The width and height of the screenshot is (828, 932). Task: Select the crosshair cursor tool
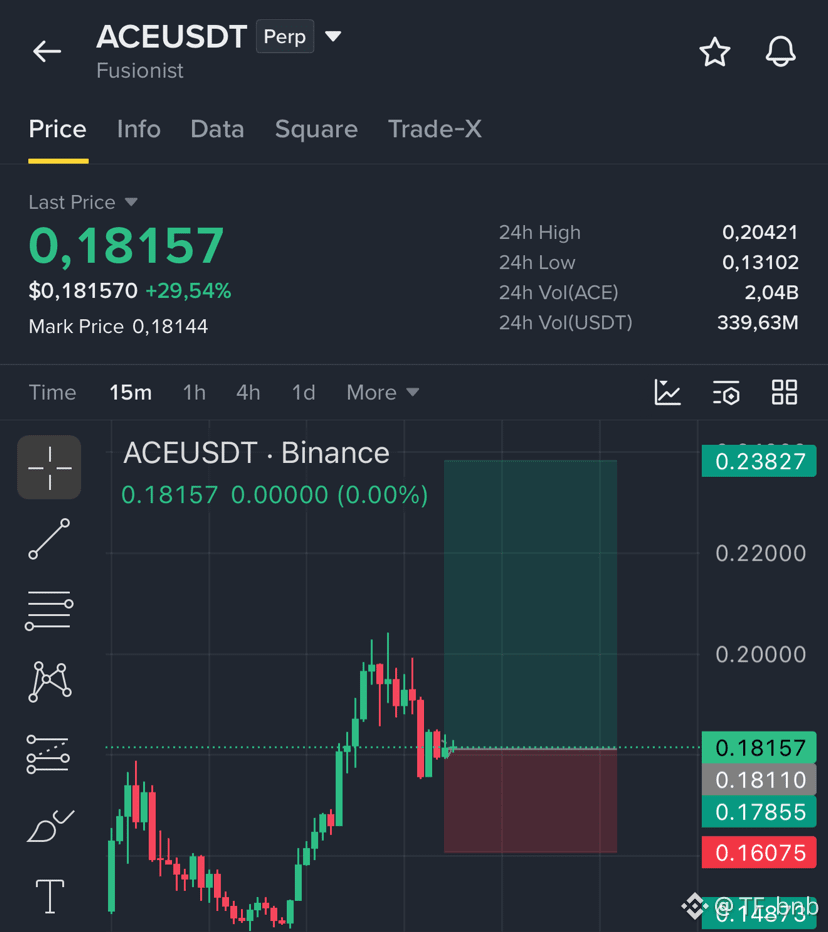[49, 467]
